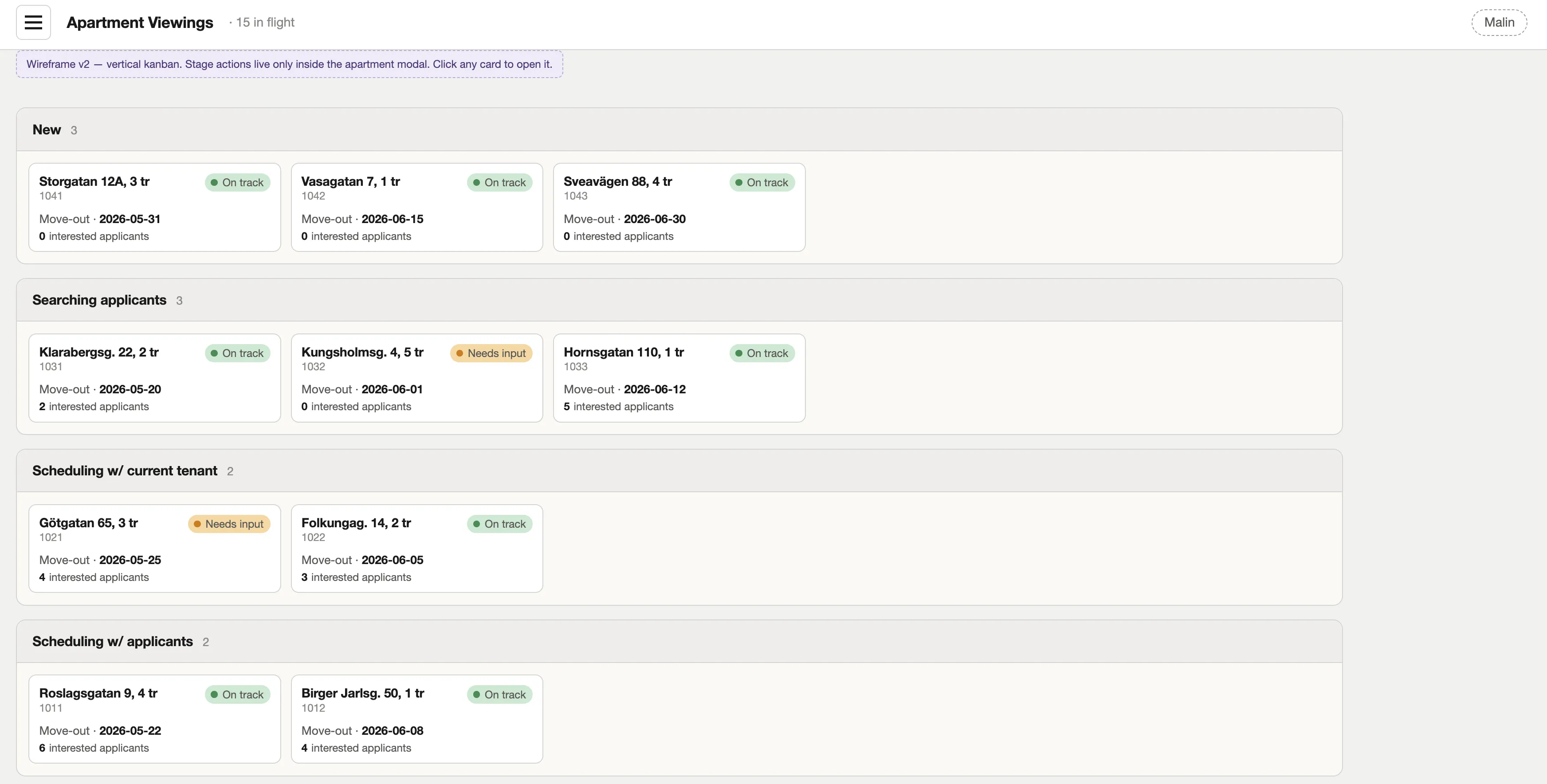Open the Birger Jarlsg. 50, 1 tr card
The image size is (1547, 784).
coord(417,718)
